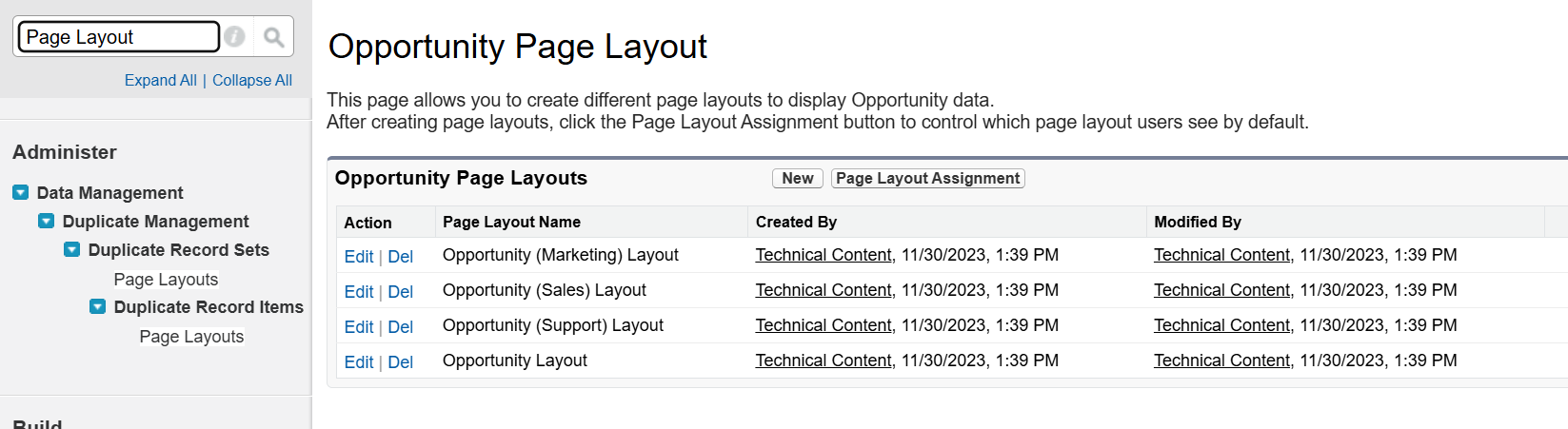The image size is (1568, 429).
Task: Delete the Opportunity Layout row
Action: (400, 361)
